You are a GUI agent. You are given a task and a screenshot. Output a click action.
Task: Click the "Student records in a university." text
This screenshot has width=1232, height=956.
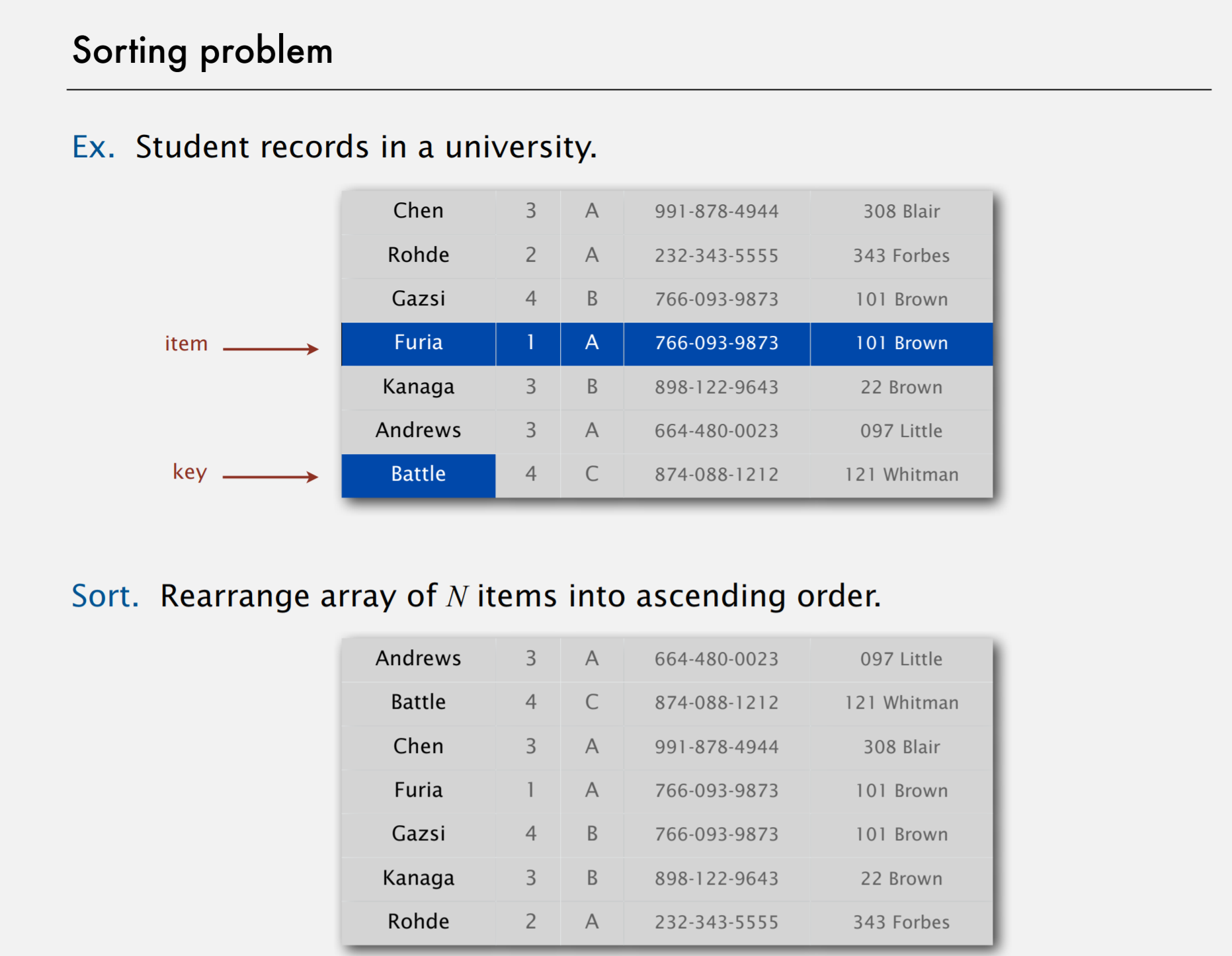click(x=366, y=147)
